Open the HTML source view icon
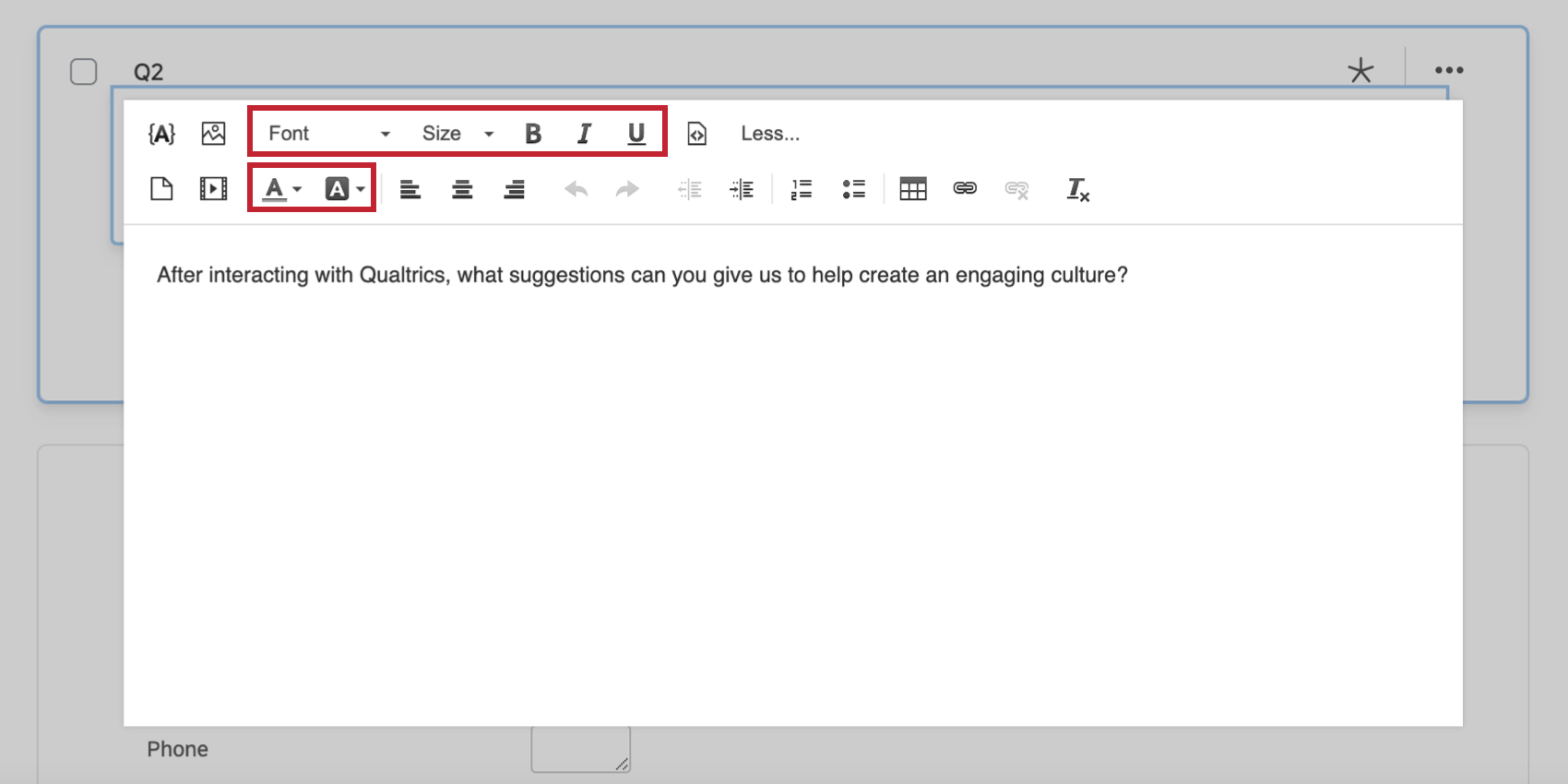This screenshot has height=784, width=1568. click(697, 134)
